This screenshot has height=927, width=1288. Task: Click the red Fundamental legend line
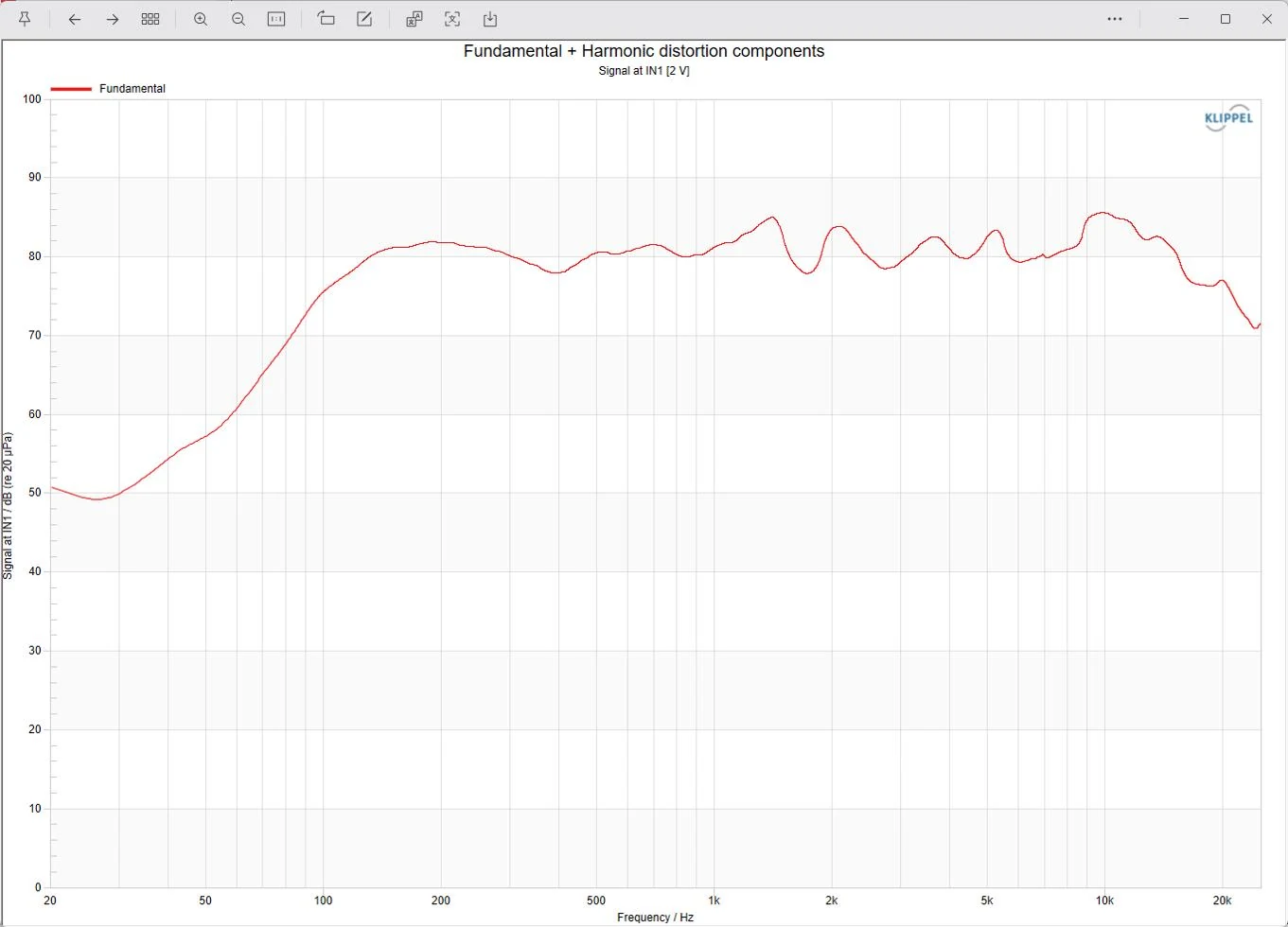pos(71,89)
